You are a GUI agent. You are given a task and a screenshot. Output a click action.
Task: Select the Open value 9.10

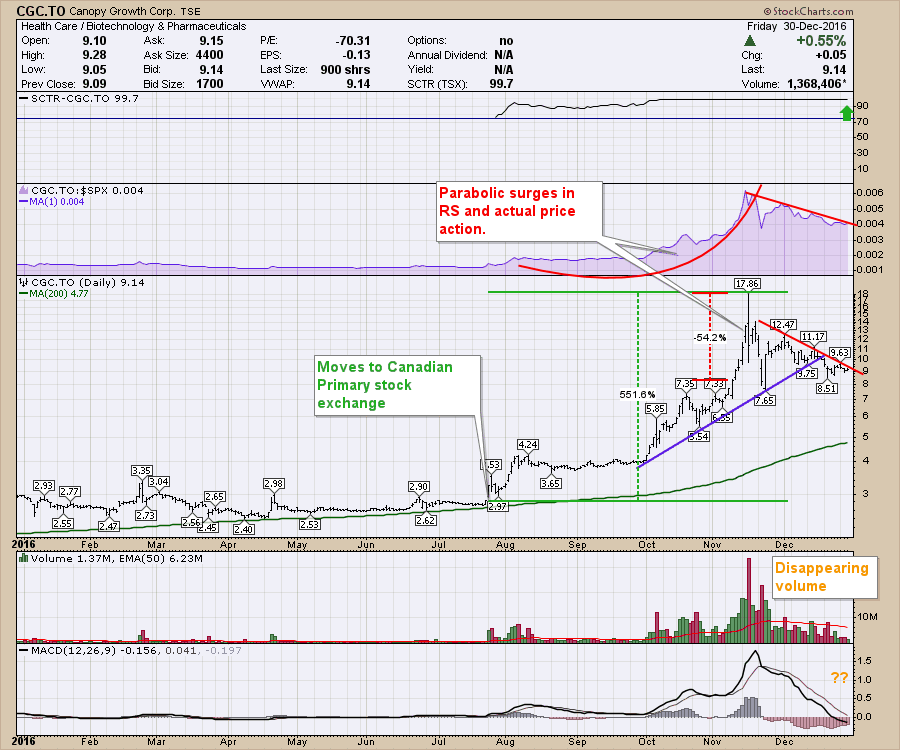[x=94, y=41]
